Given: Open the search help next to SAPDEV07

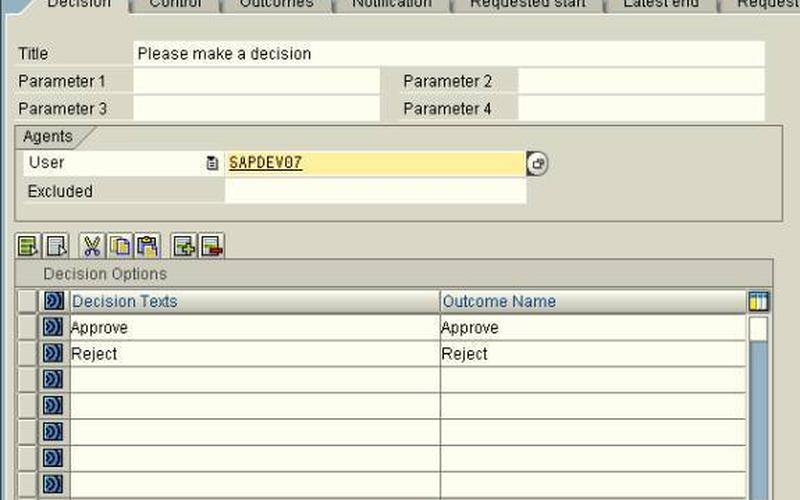Looking at the screenshot, I should point(537,164).
